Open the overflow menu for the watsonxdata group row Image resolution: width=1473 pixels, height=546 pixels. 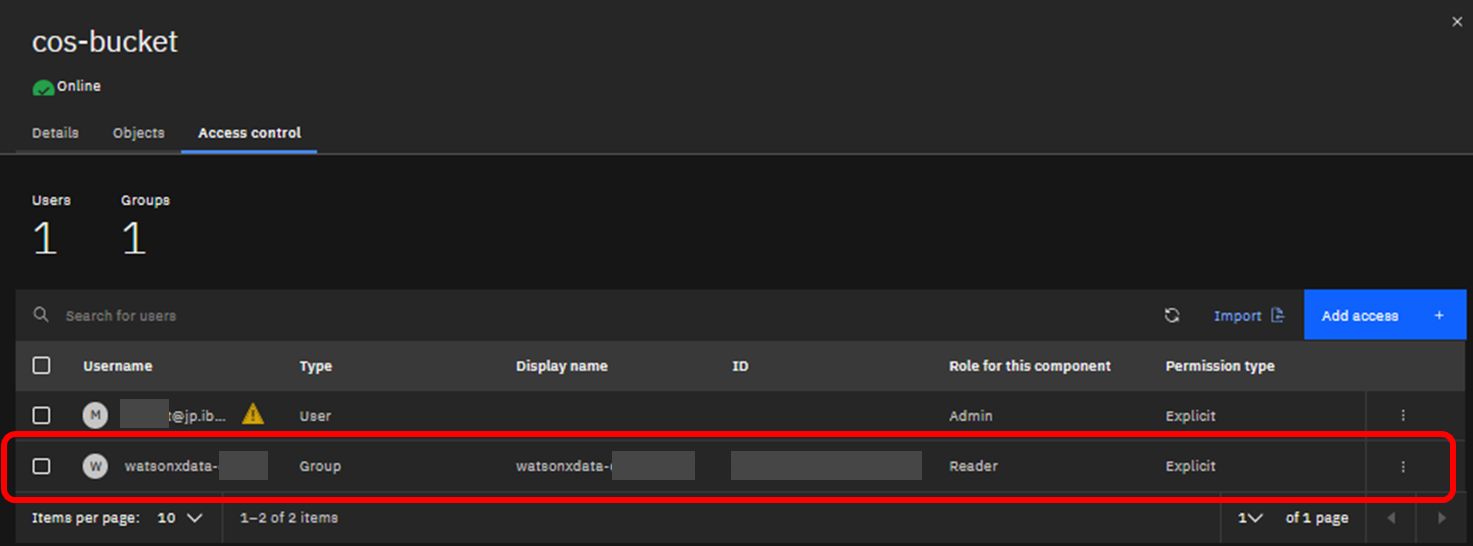(x=1403, y=466)
